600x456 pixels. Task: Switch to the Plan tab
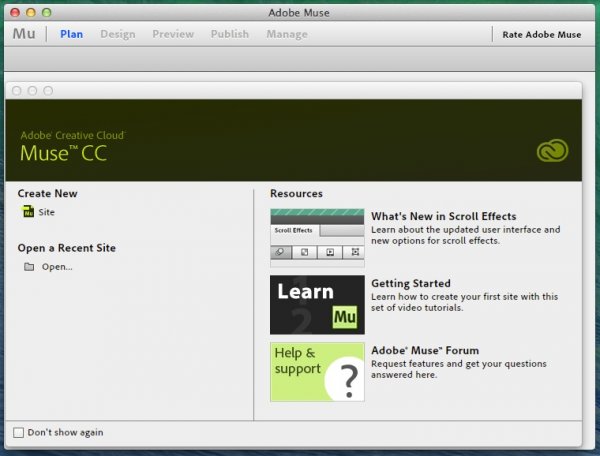pyautogui.click(x=72, y=34)
